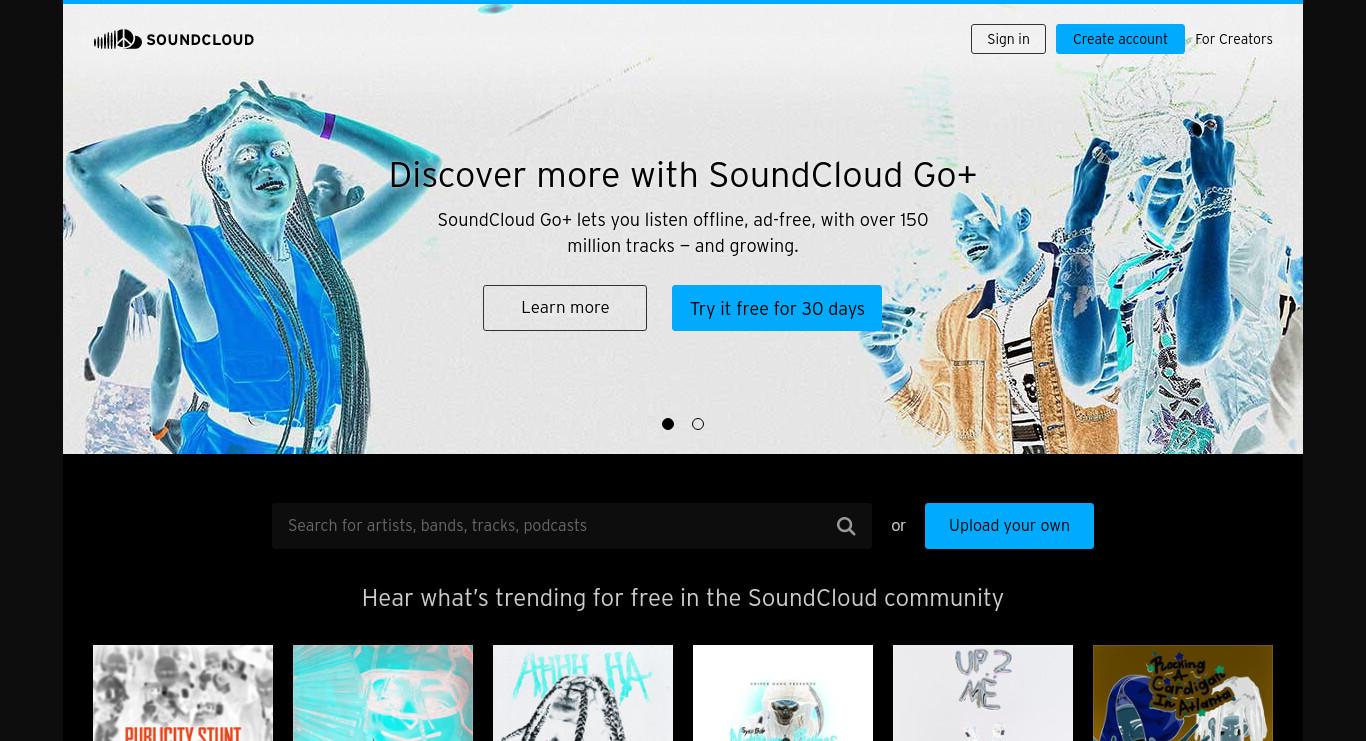
Task: Start the Try it free for 30 days offer
Action: click(777, 308)
